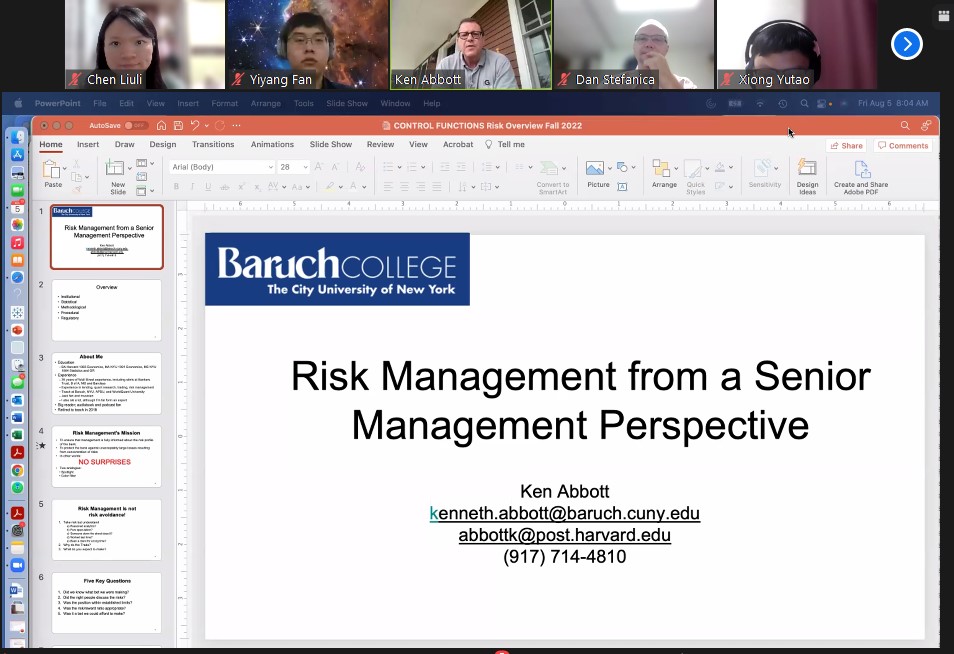This screenshot has height=654, width=954.
Task: Expand the Shapes dropdown arrow
Action: pos(633,167)
